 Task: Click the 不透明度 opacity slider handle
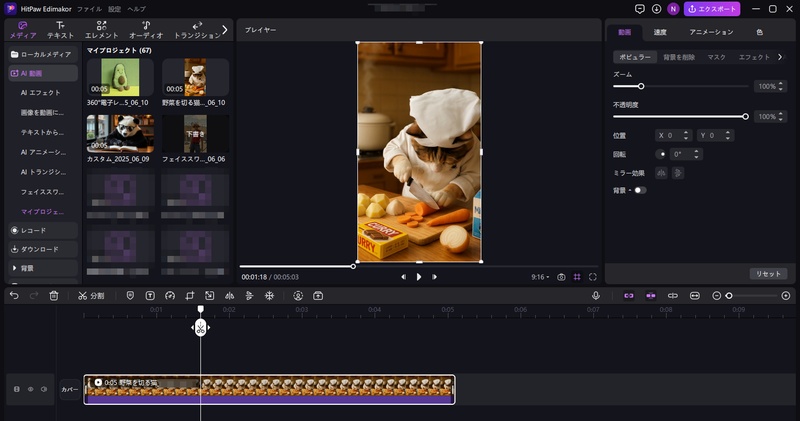click(745, 116)
